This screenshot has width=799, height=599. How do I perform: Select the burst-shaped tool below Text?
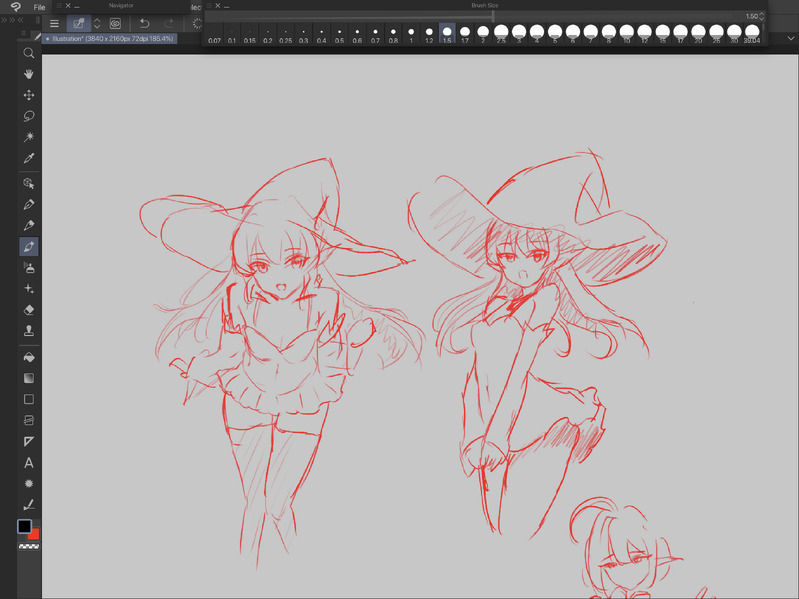[x=29, y=483]
